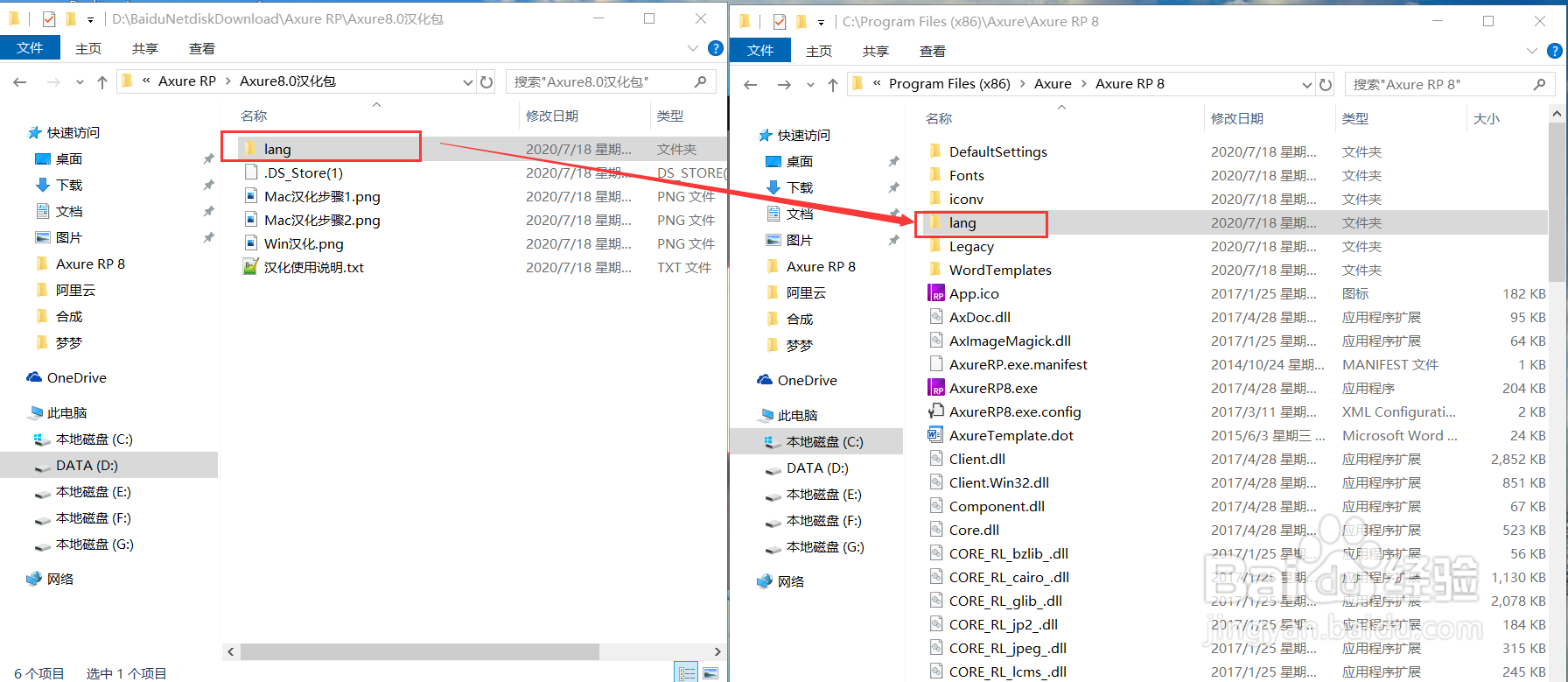Screen dimensions: 1568x682
Task: Select App.ico file icon
Action: [x=936, y=293]
